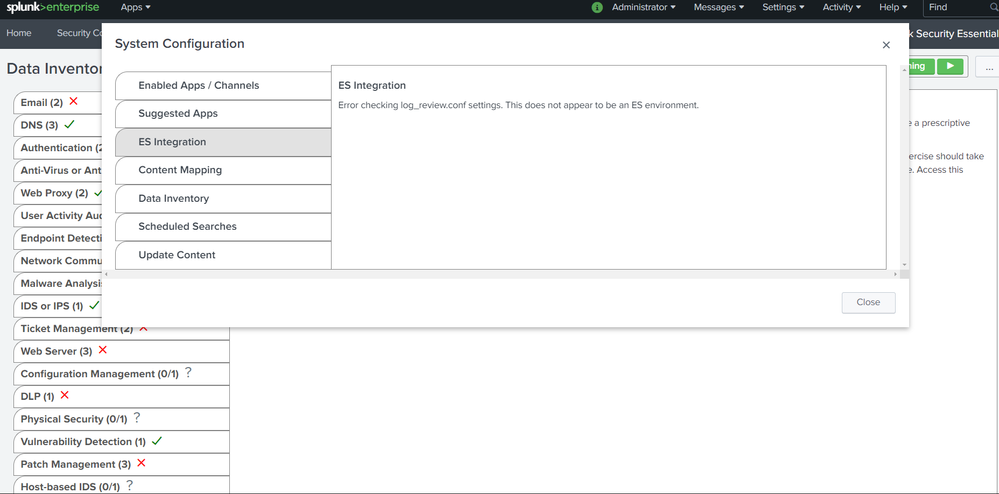Open the Help dropdown menu

point(893,8)
